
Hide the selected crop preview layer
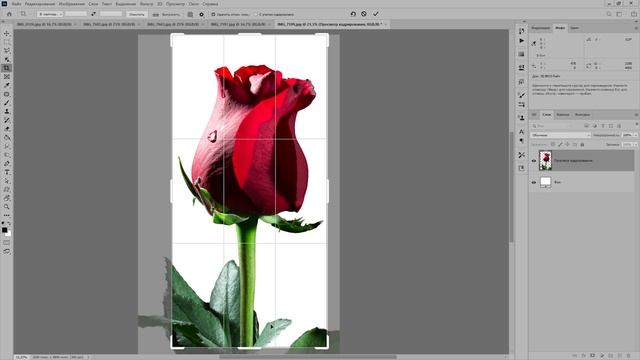(534, 161)
